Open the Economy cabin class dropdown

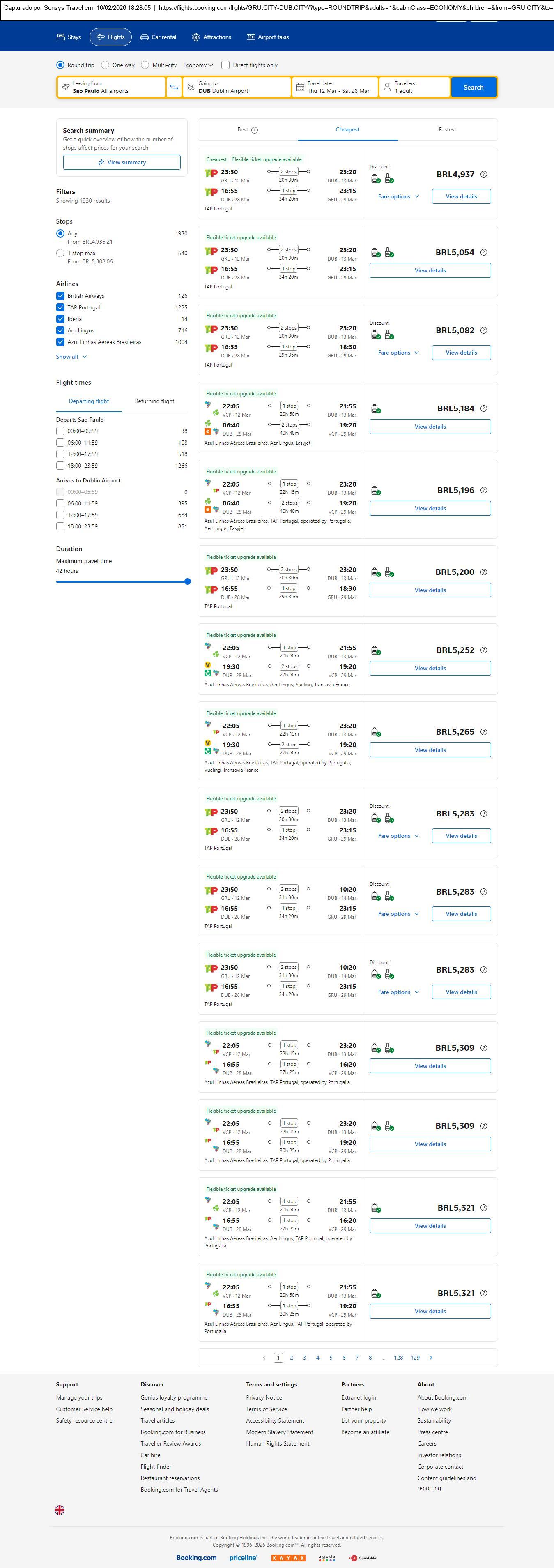click(x=198, y=65)
